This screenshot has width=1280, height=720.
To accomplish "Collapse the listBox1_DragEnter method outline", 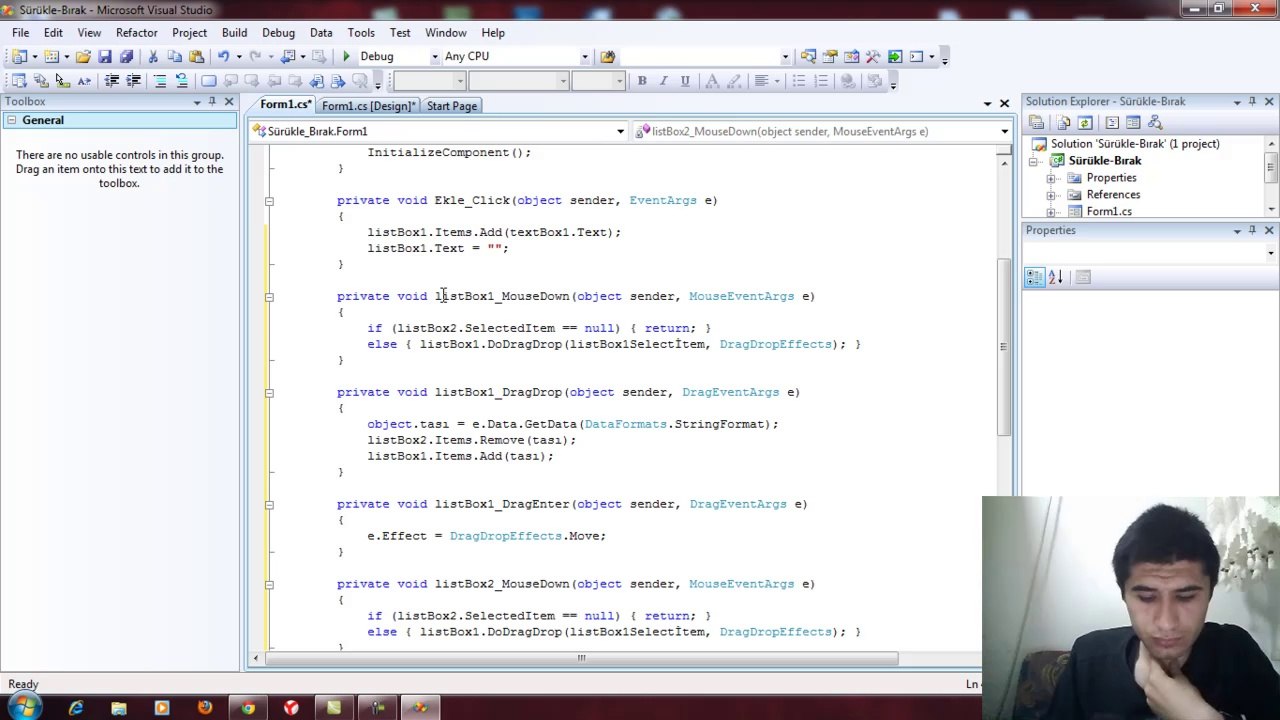I will [x=269, y=505].
